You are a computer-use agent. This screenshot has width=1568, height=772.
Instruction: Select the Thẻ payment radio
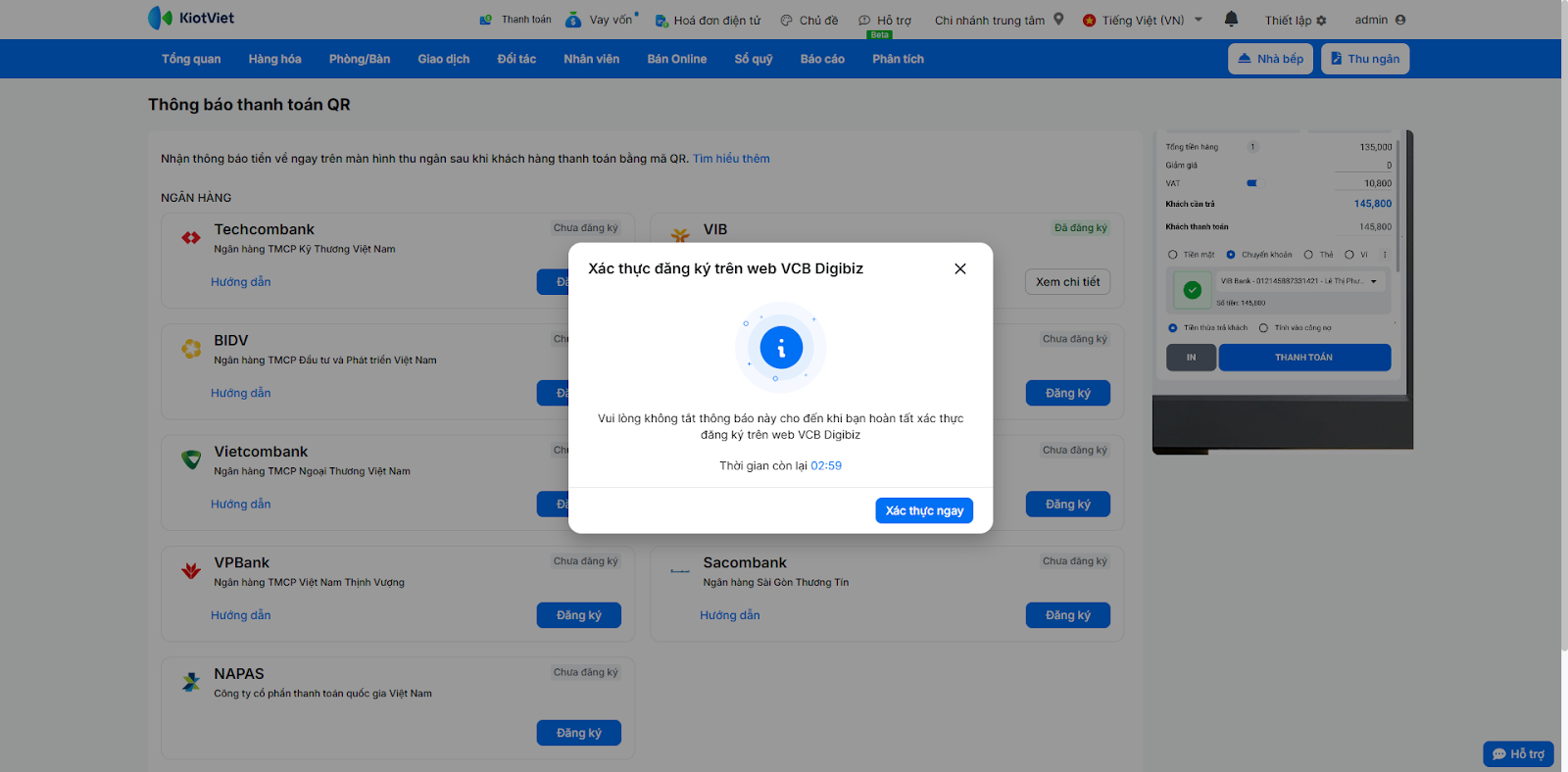pos(1308,255)
